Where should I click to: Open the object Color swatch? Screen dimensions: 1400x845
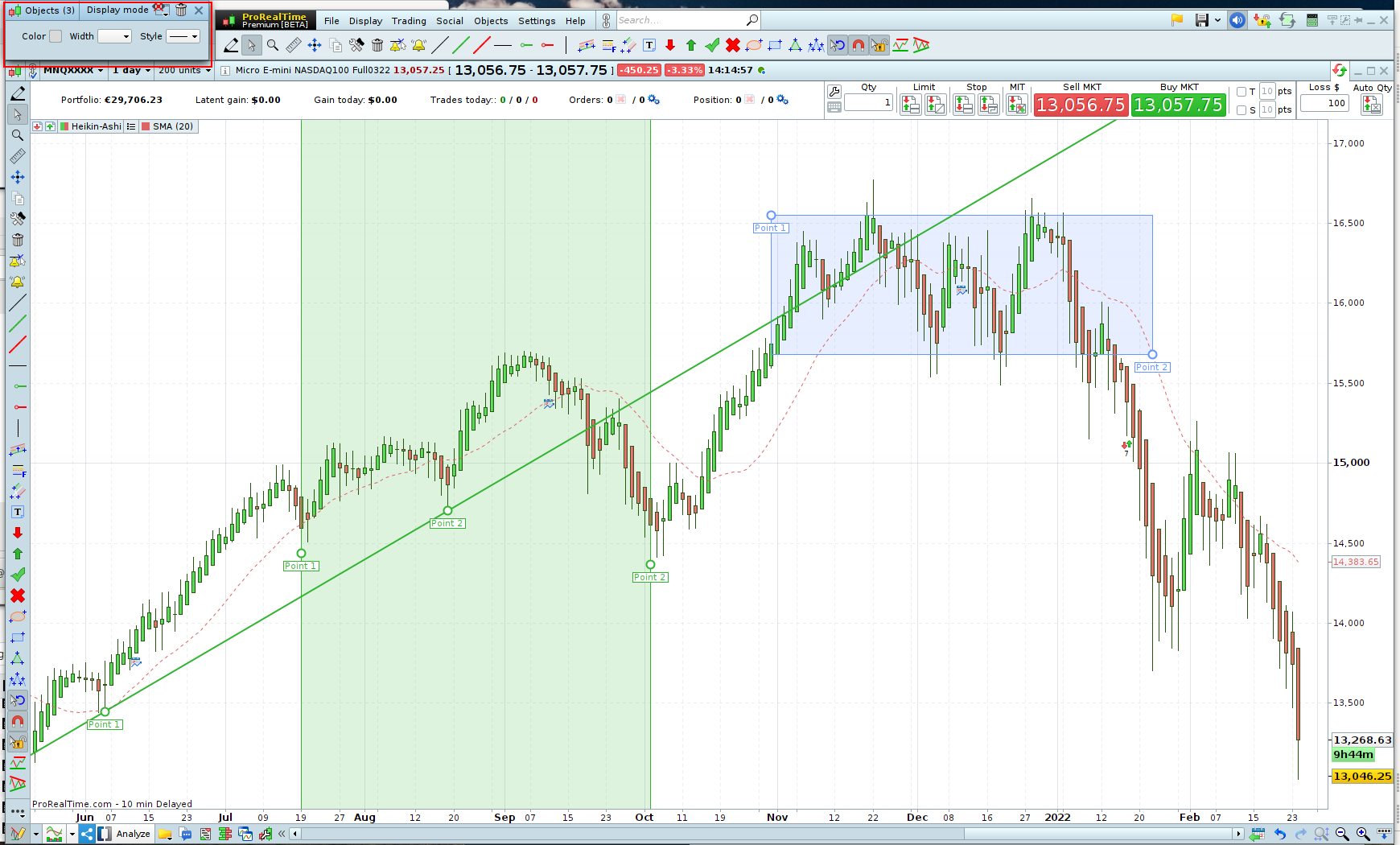(x=56, y=36)
